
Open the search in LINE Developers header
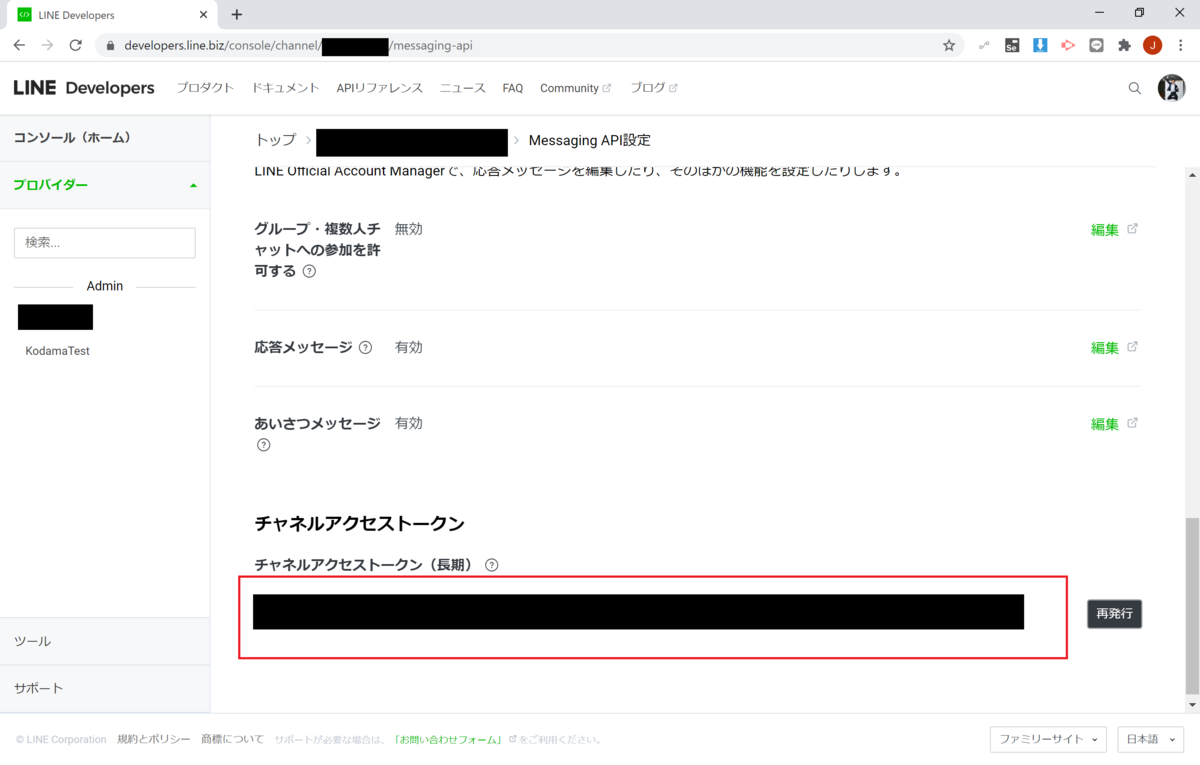pos(1134,88)
